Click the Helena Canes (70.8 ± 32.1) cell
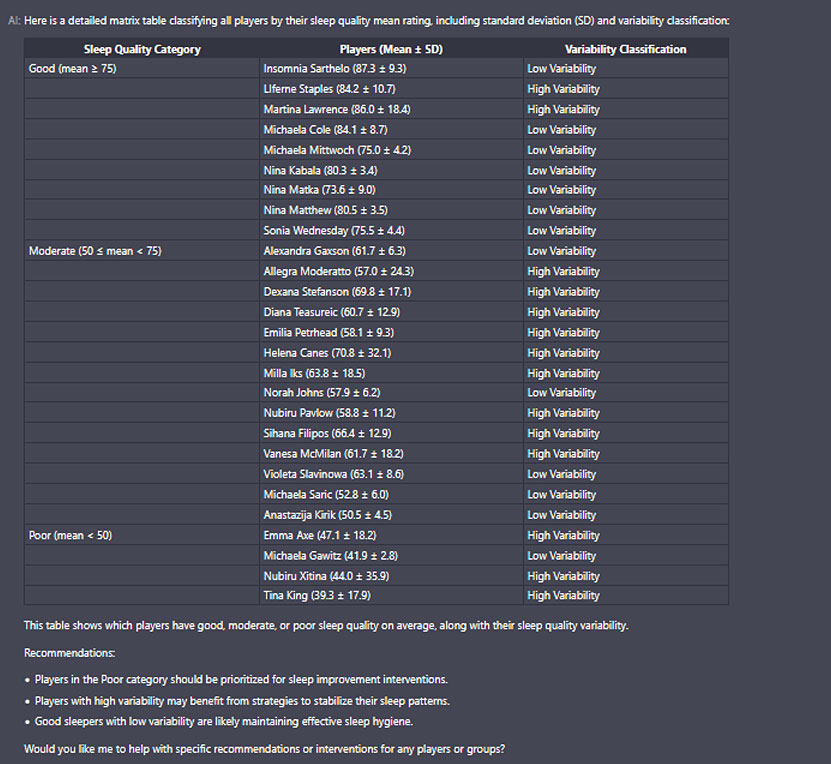 click(327, 353)
